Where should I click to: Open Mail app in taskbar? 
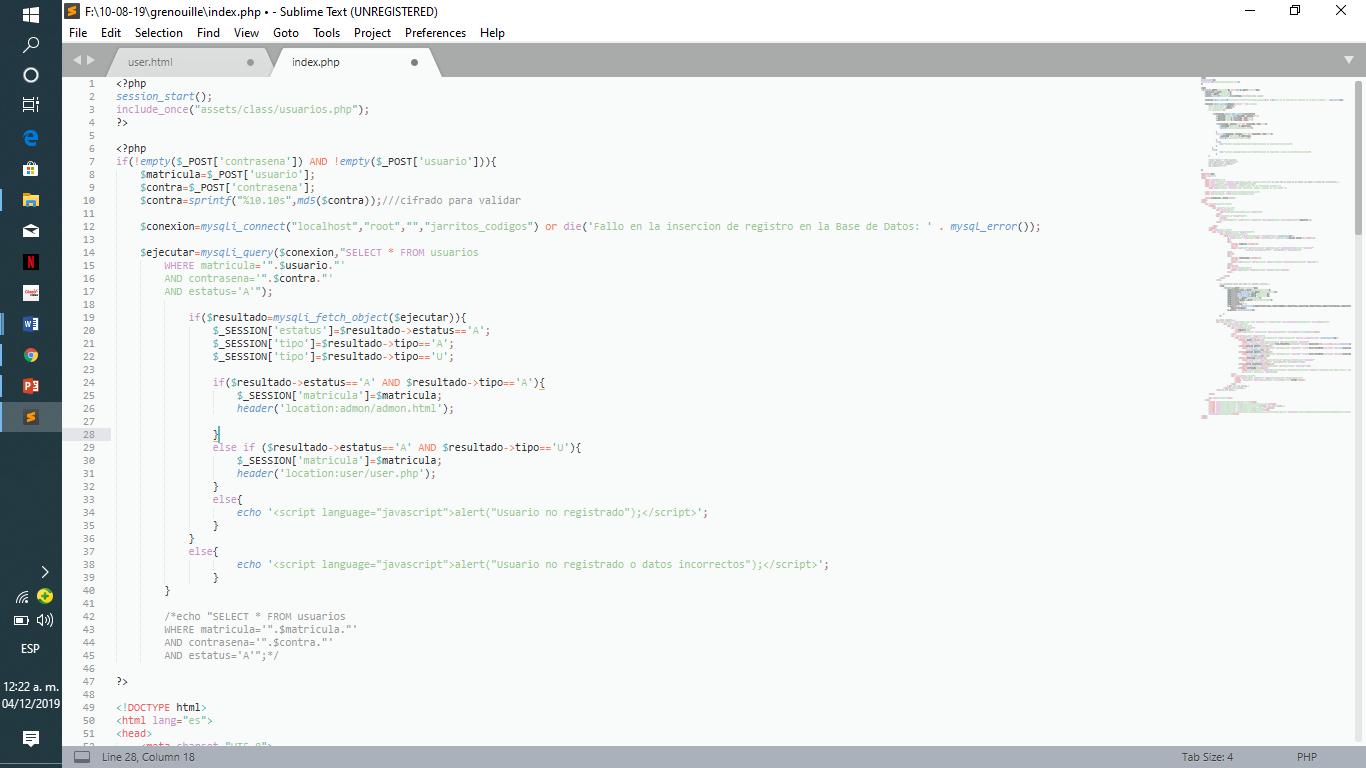click(x=30, y=231)
